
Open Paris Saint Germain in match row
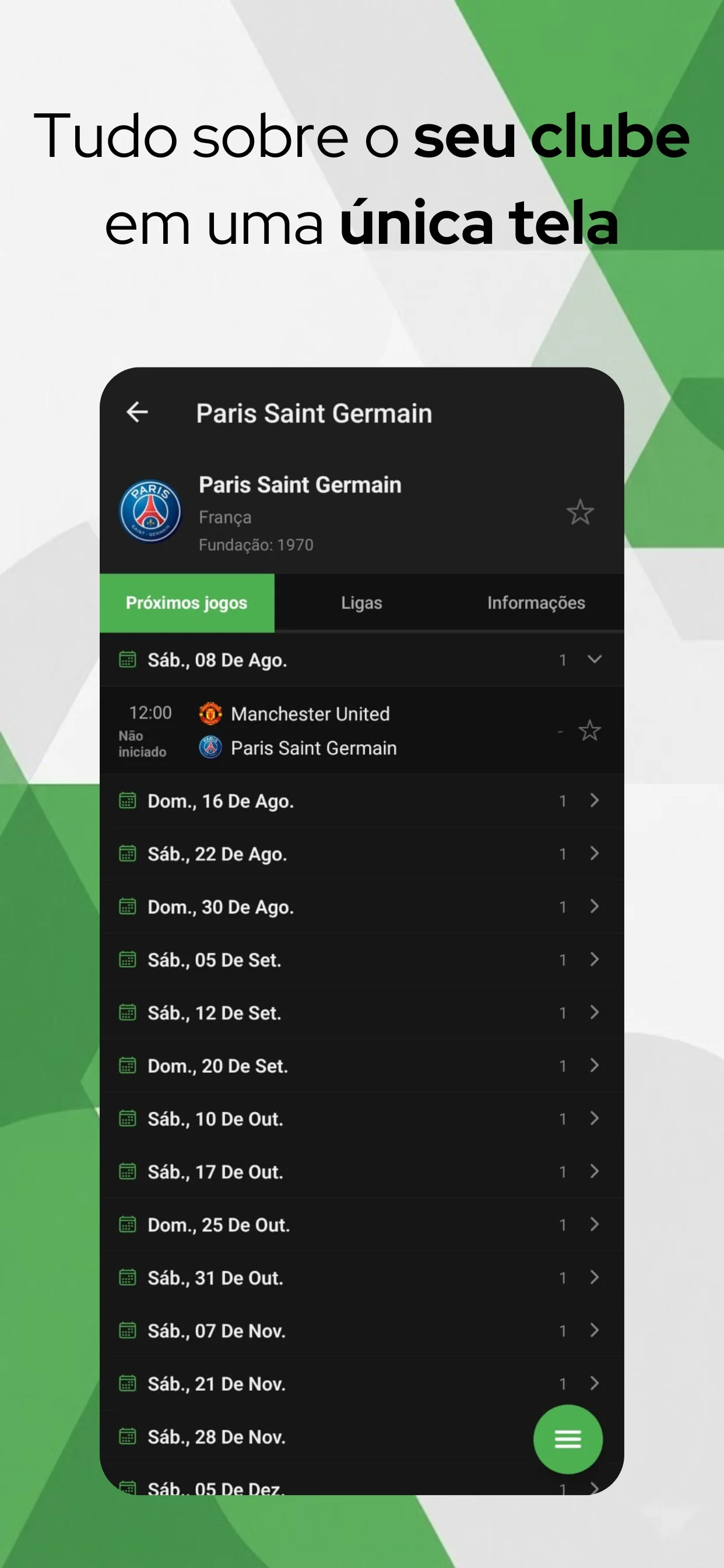[x=314, y=747]
